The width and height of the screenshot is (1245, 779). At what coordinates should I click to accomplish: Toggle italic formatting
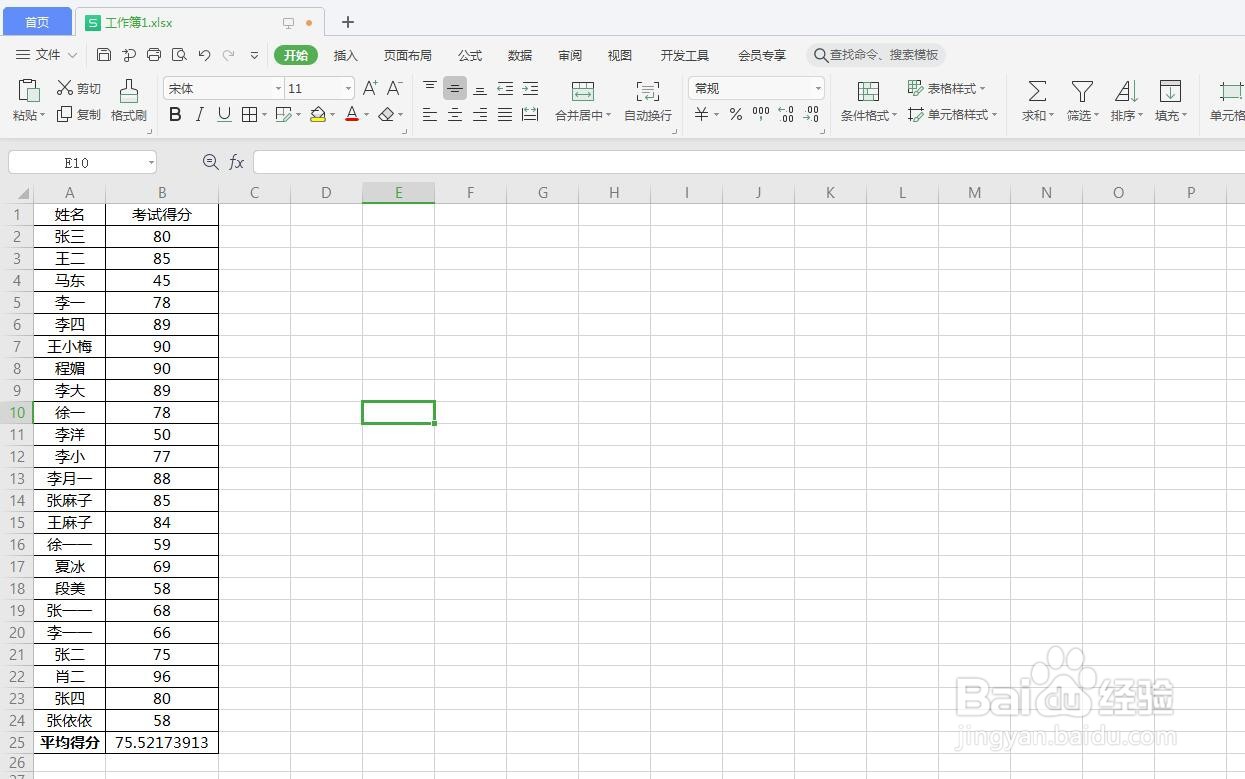tap(200, 114)
